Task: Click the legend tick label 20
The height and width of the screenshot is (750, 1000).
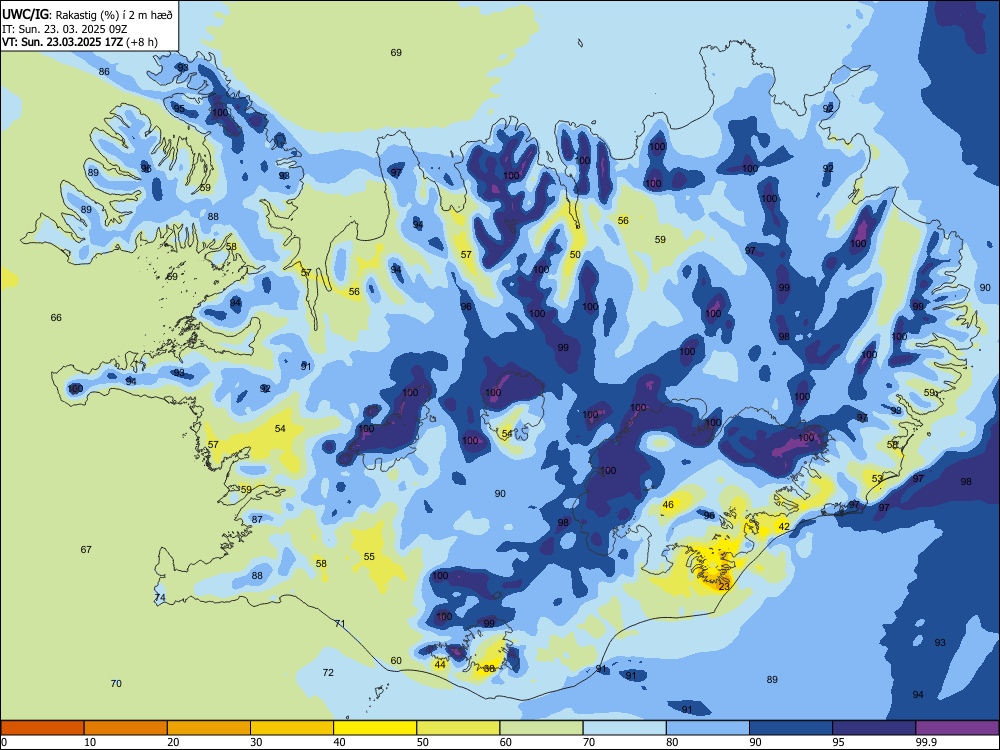Action: 173,742
